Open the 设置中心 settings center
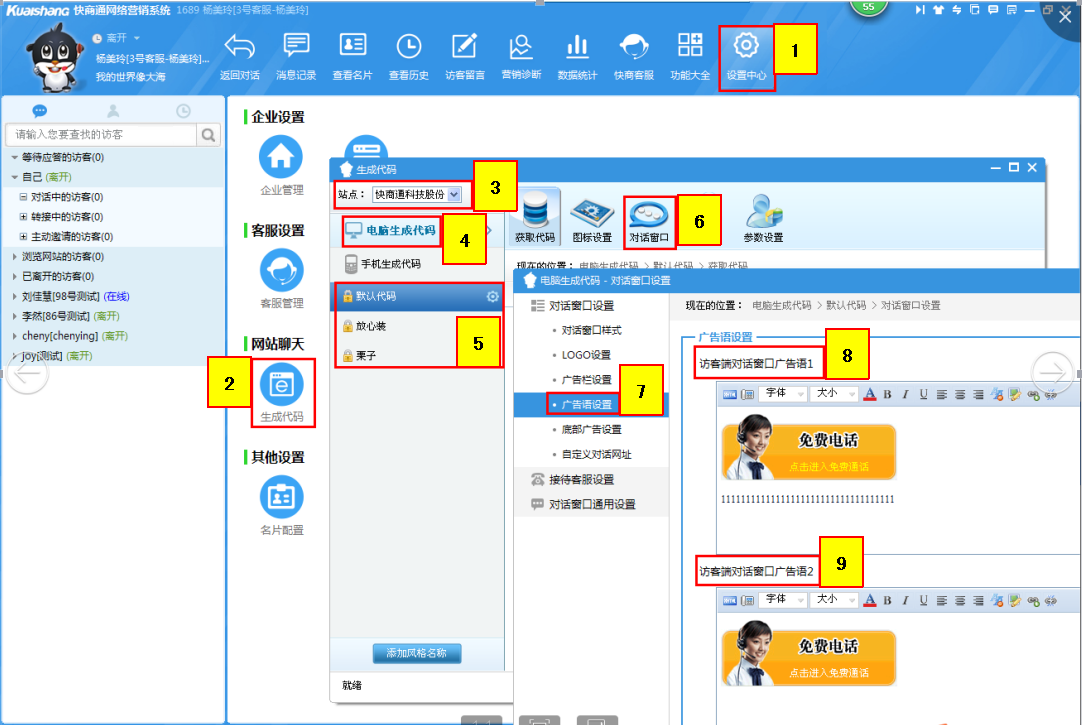This screenshot has height=725, width=1082. click(746, 57)
